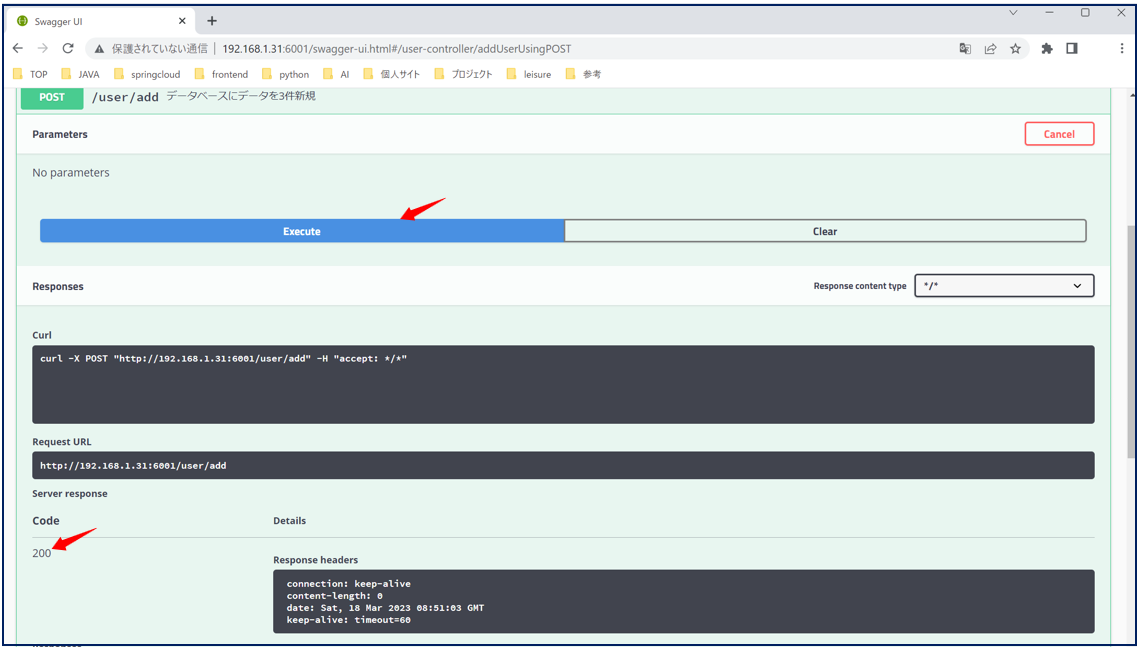Screen dimensions: 1139x647
Task: Click the Server response label
Action: 70,494
